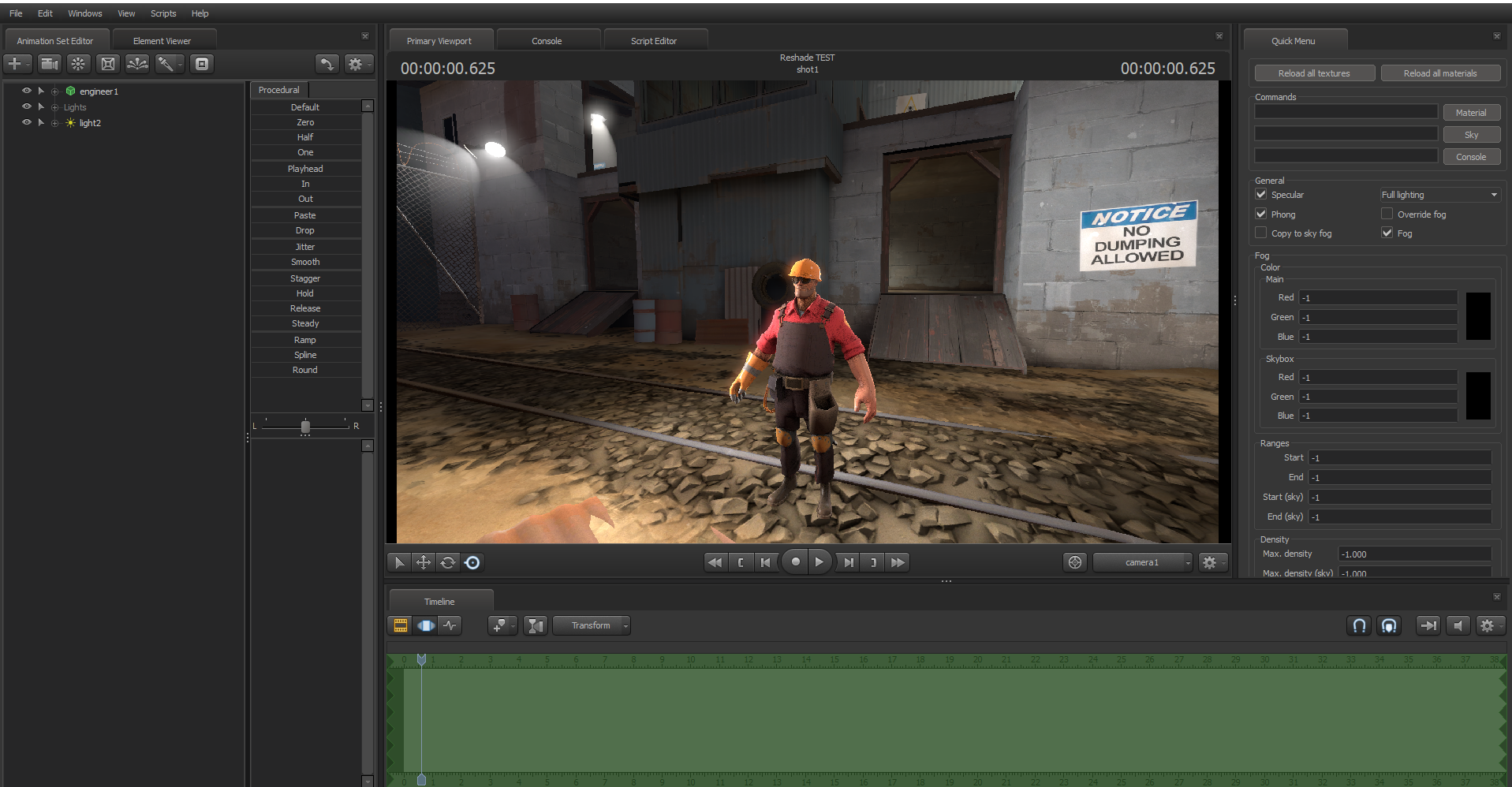Enable the Copy to sky fog checkbox
1512x787 pixels.
[x=1261, y=233]
